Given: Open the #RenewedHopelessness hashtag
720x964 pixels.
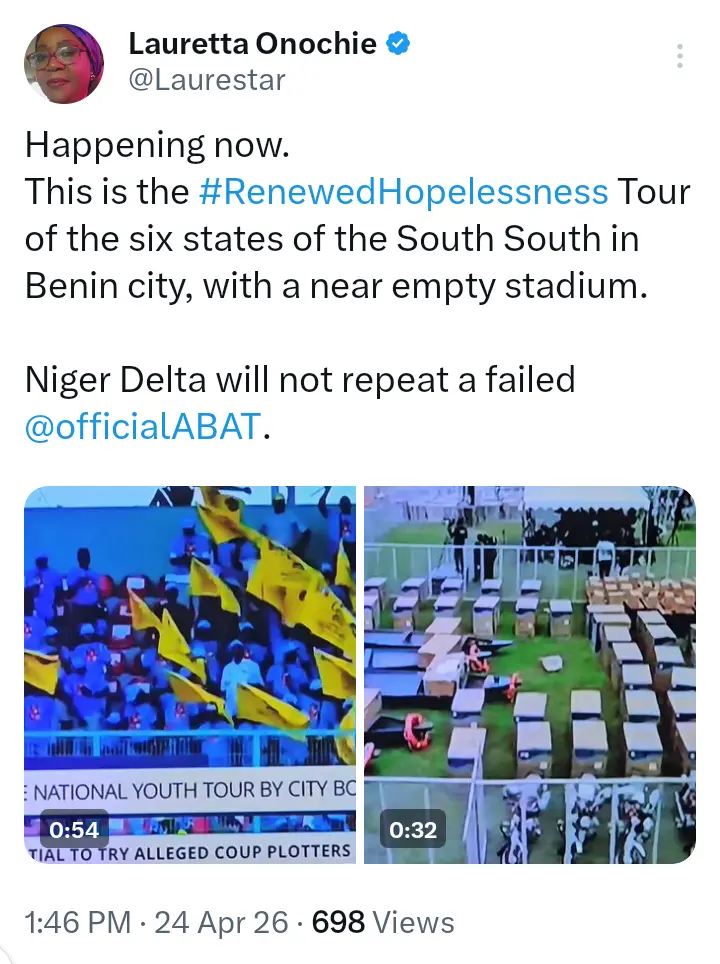Looking at the screenshot, I should tap(403, 191).
